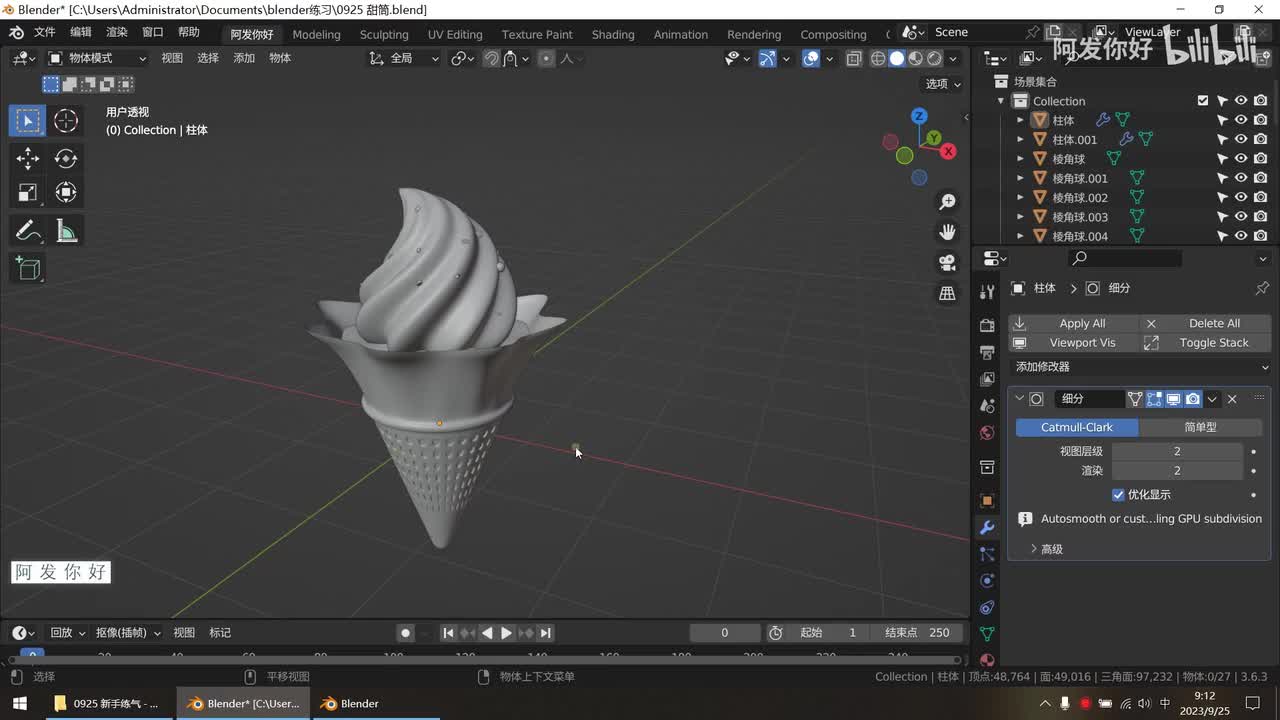
Task: Select the Scale tool
Action: 28,192
